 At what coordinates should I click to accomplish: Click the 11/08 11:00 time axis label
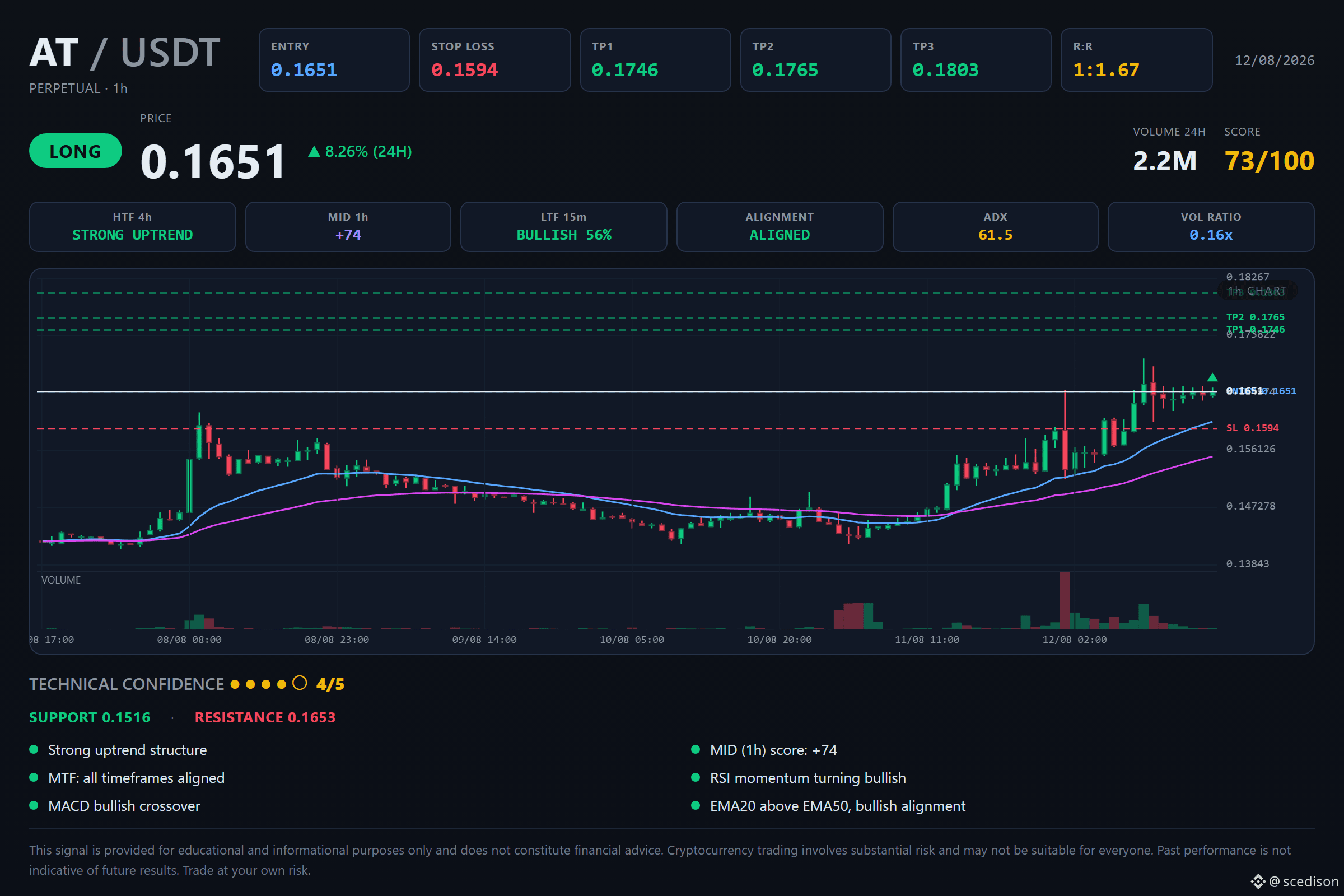(x=927, y=640)
